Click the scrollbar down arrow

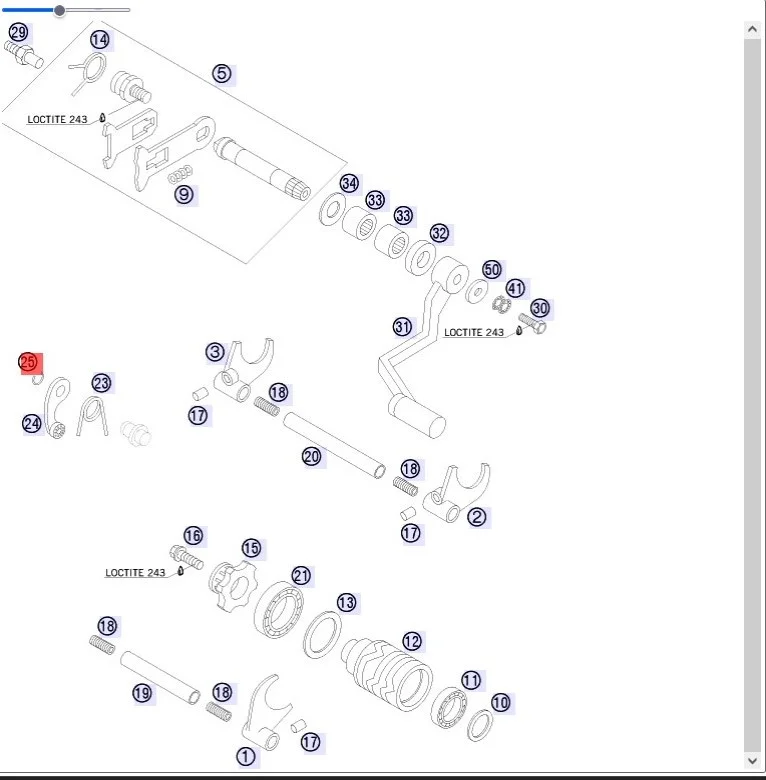pyautogui.click(x=753, y=763)
